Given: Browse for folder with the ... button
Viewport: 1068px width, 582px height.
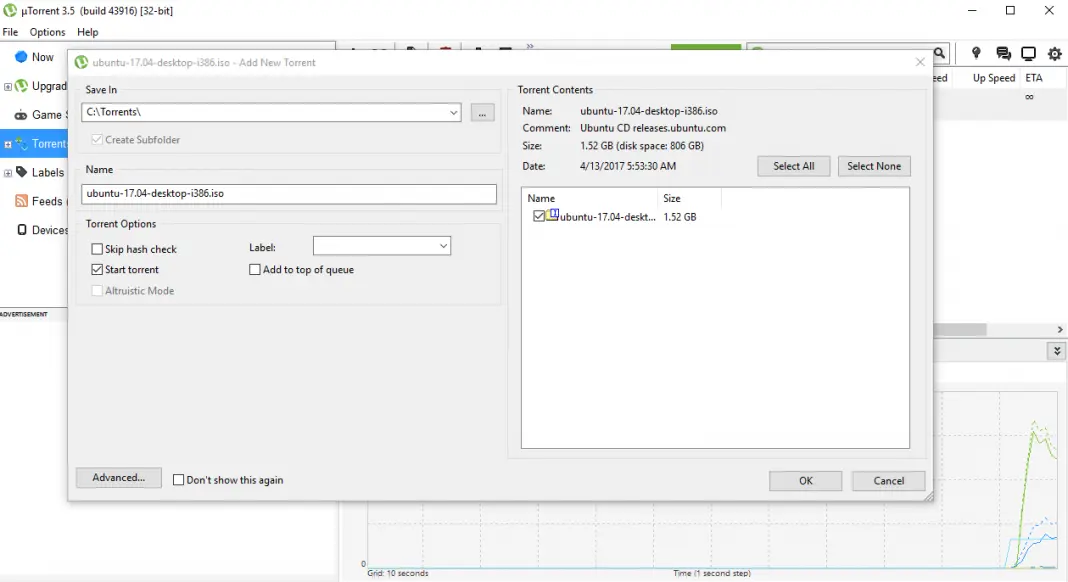Looking at the screenshot, I should tap(482, 113).
